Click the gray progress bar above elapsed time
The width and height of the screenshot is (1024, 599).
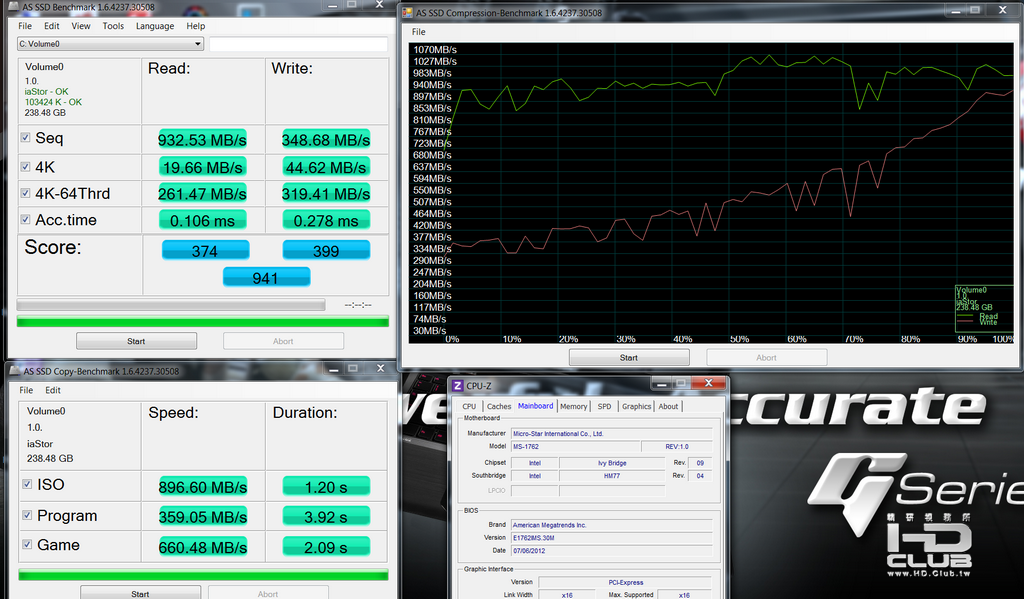pos(170,305)
